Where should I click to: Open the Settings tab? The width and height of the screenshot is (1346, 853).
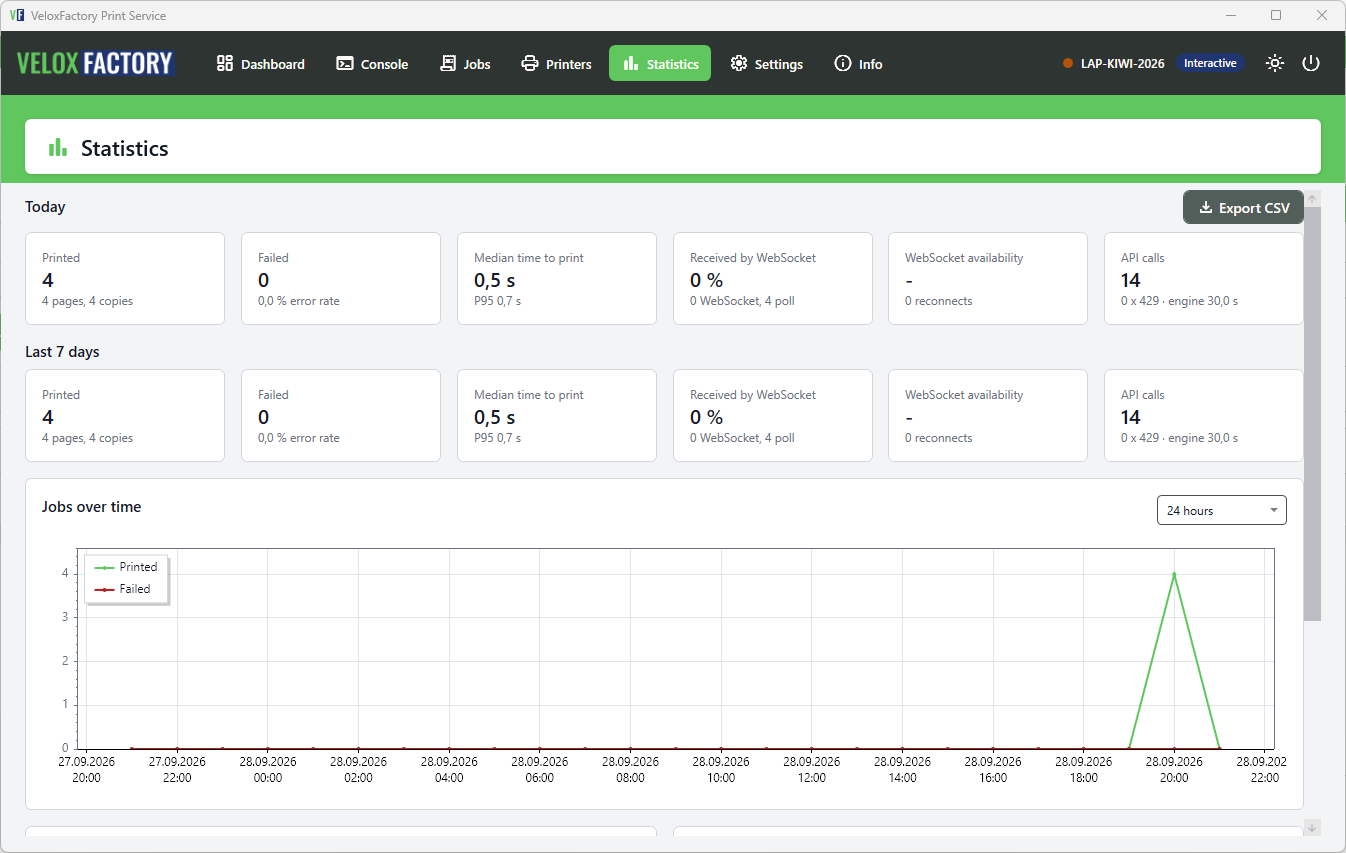(x=767, y=63)
